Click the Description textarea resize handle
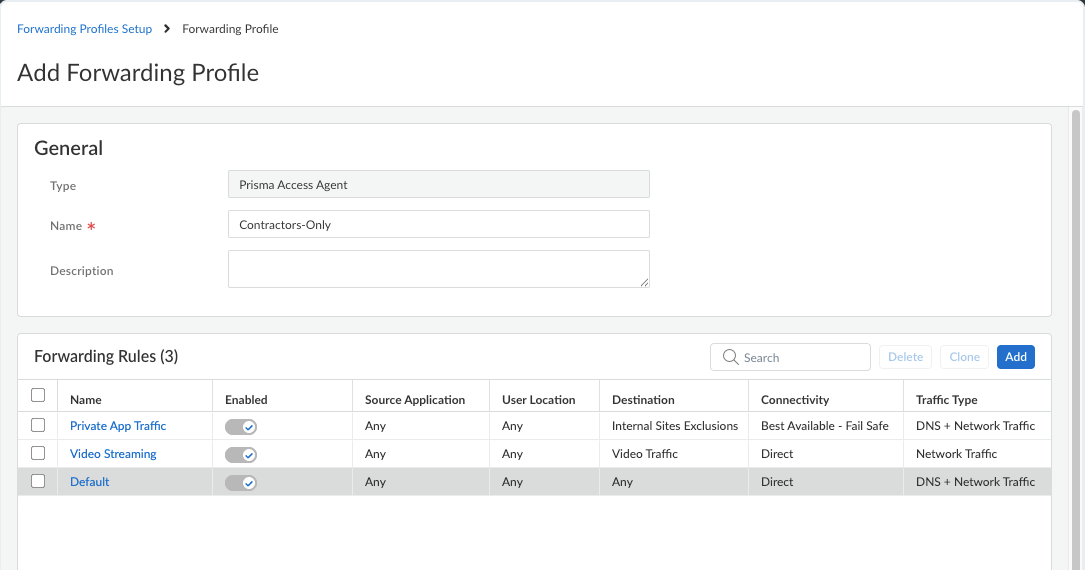 (x=644, y=282)
